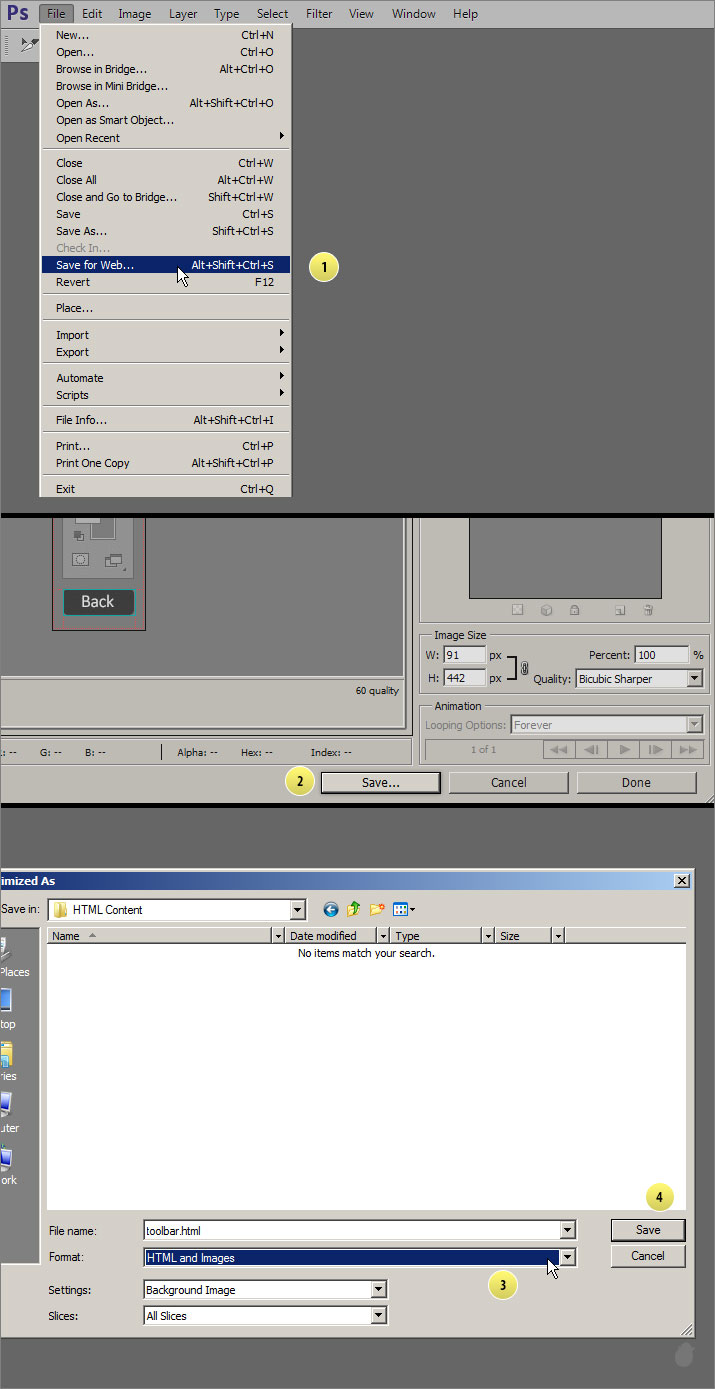This screenshot has height=1389, width=715.
Task: Click the new color icon below the color table
Action: 620,610
